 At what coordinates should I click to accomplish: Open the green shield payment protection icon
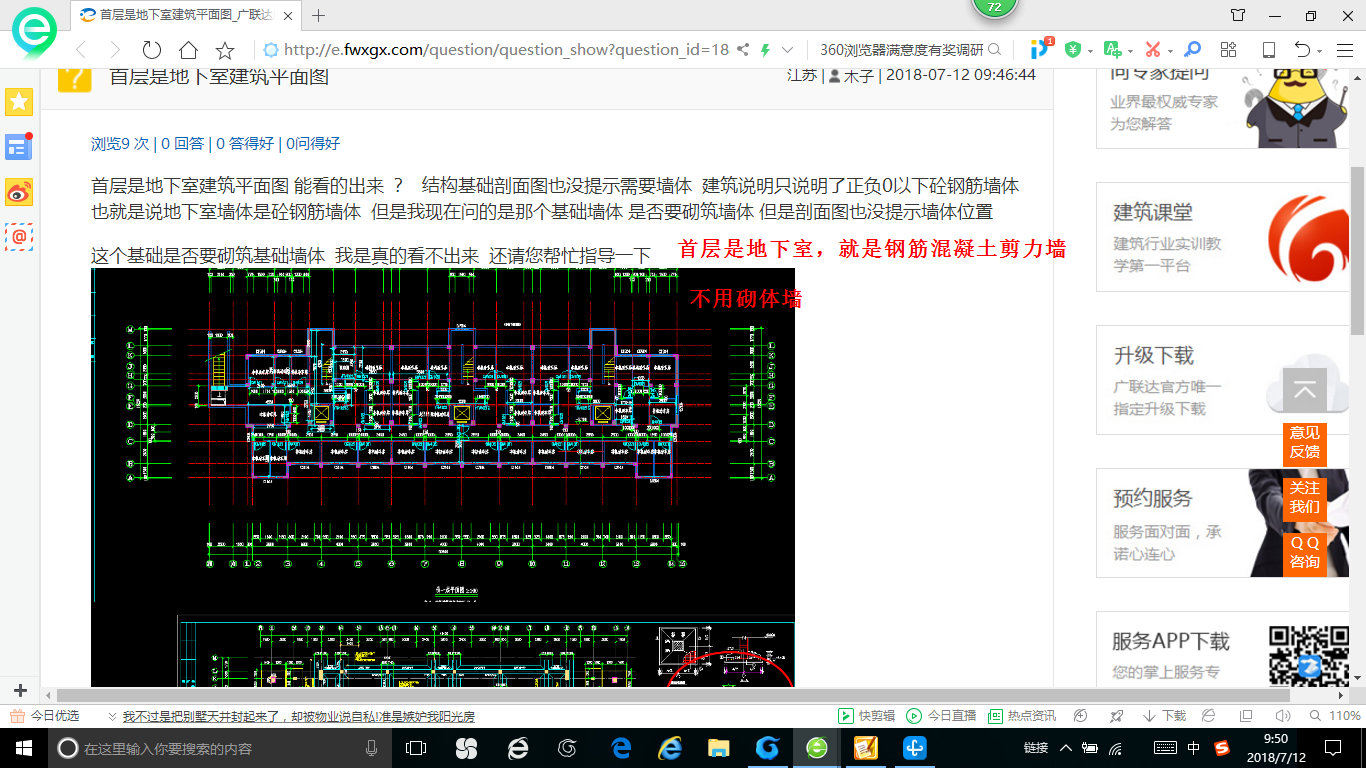point(1072,50)
